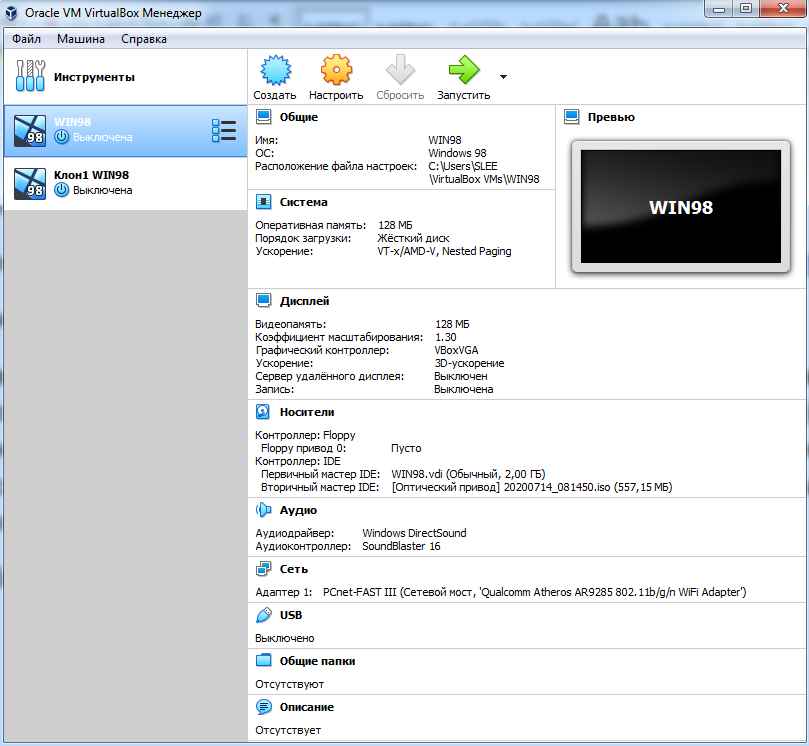Screen dimensions: 809x746
Task: Click the Оперативная память 128 МБ value
Action: coord(395,225)
